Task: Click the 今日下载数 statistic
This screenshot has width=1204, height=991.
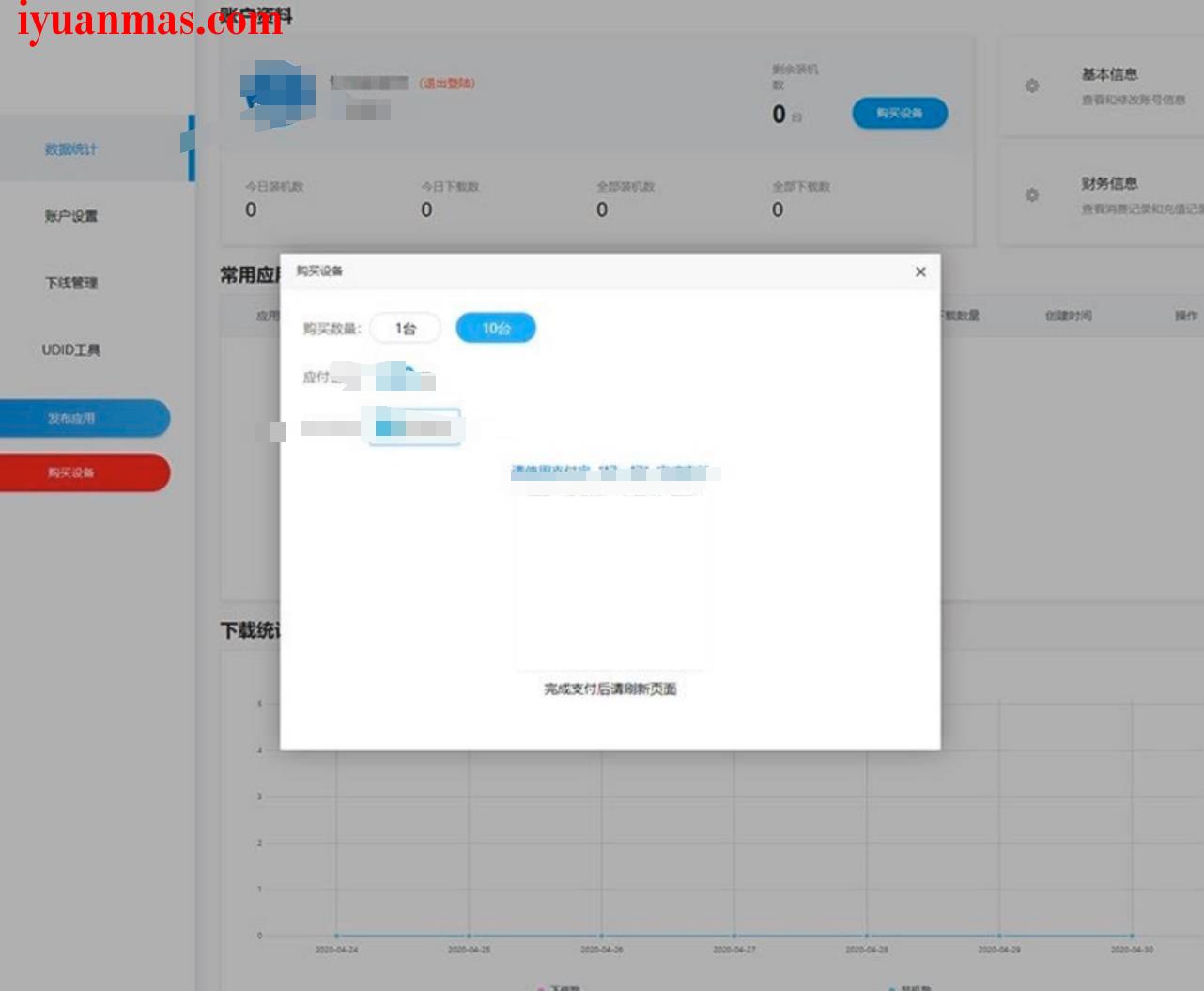Action: coord(450,199)
